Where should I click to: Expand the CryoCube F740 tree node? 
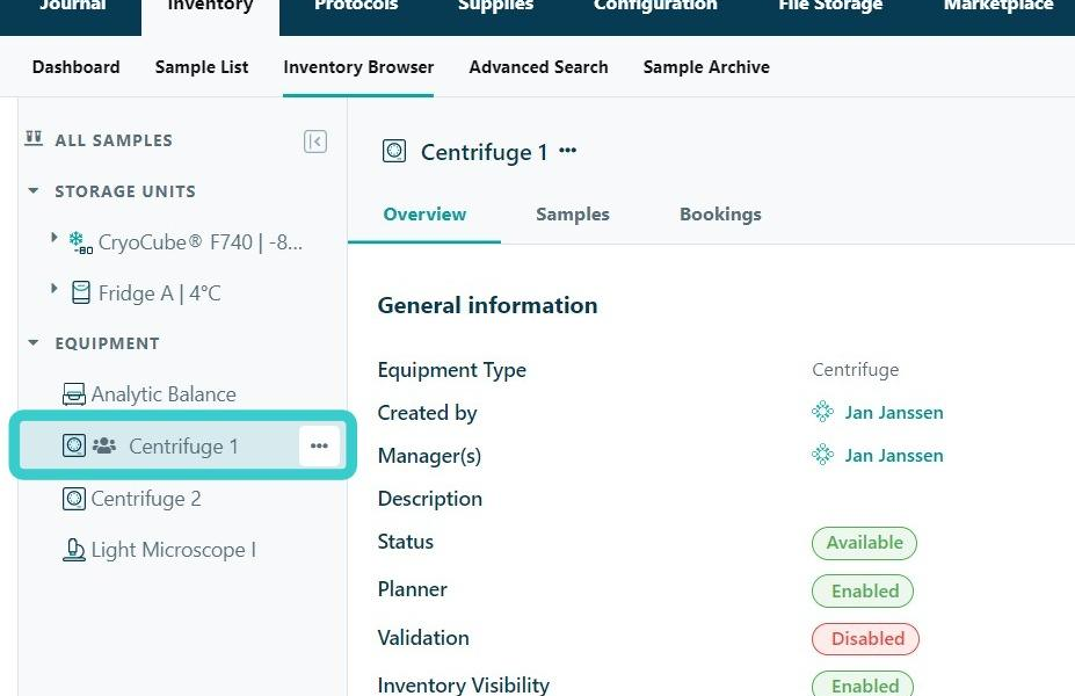coord(54,237)
